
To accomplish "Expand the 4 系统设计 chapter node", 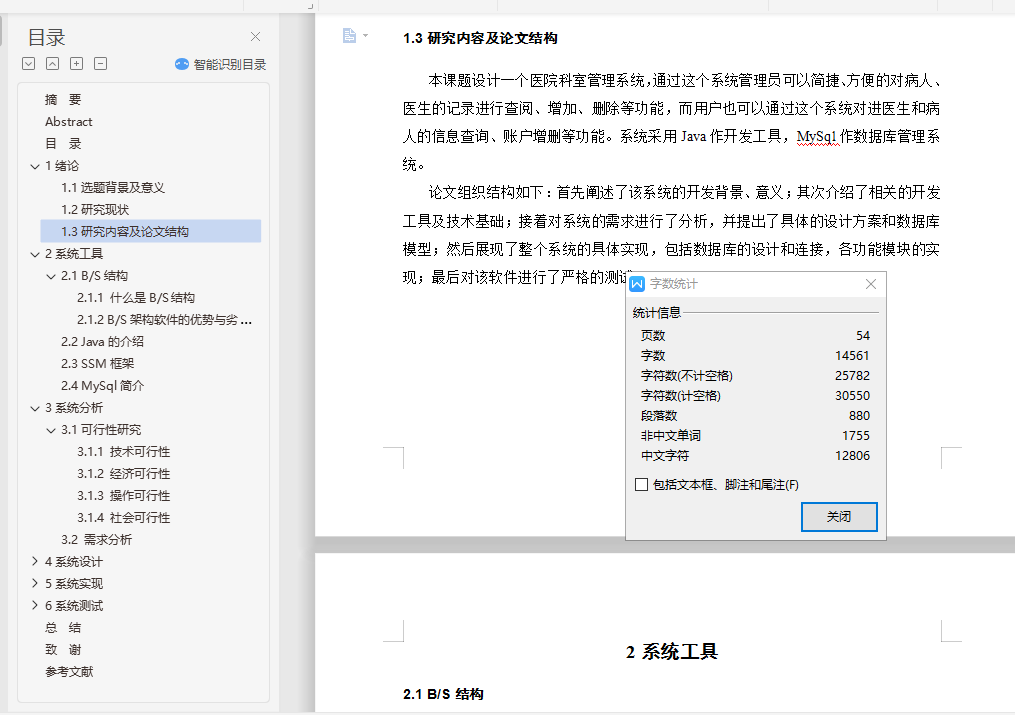I will pyautogui.click(x=35, y=562).
